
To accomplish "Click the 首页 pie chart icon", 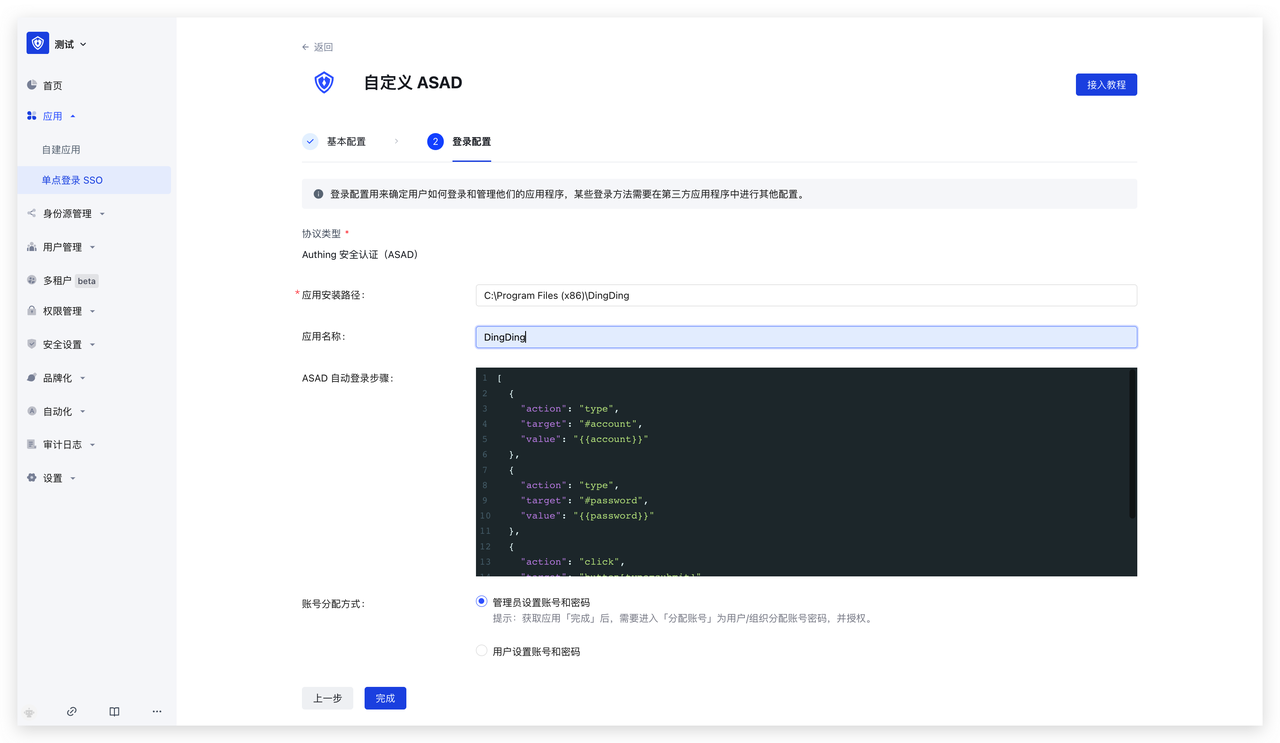I will 32,86.
